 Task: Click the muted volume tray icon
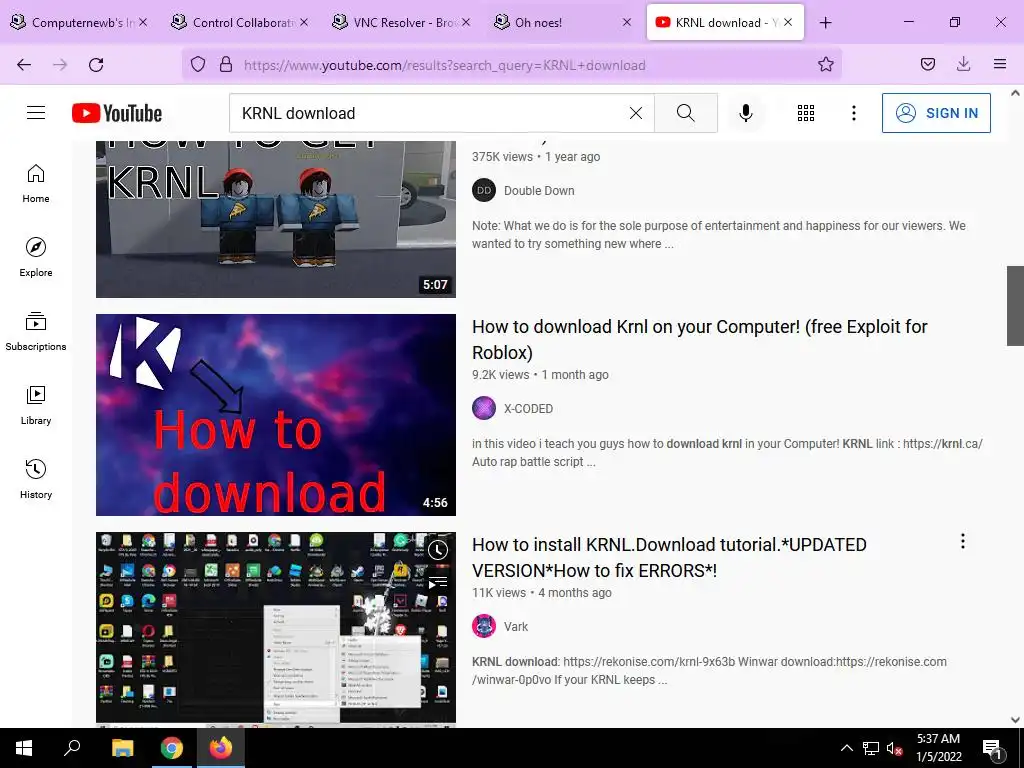[894, 748]
